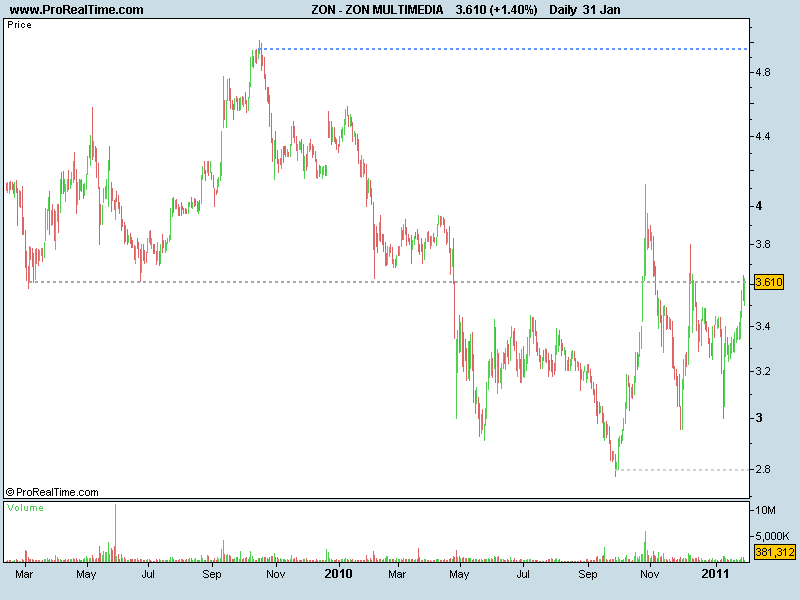
Task: Click the 3.8 price axis label
Action: pos(763,244)
